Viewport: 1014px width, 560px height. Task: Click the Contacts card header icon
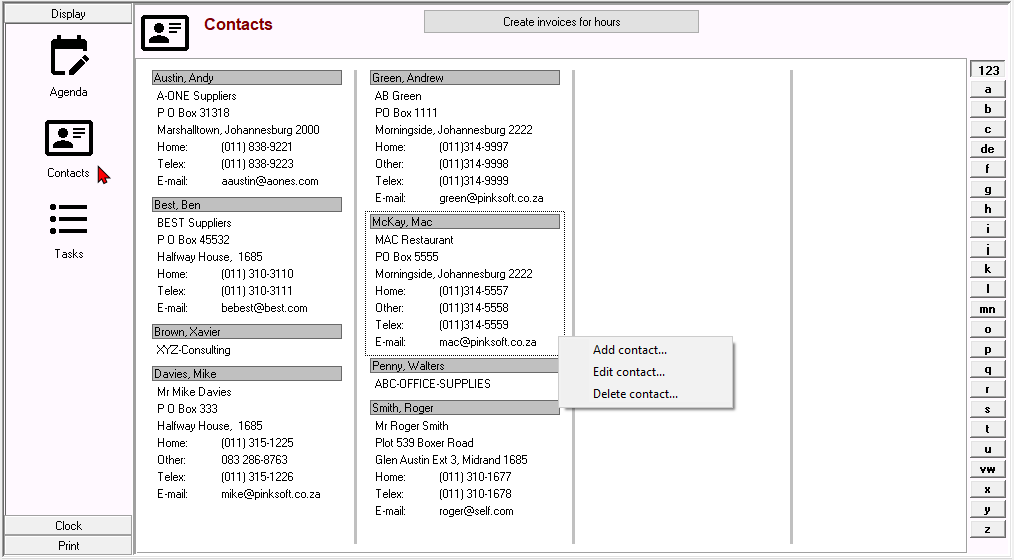tap(165, 33)
